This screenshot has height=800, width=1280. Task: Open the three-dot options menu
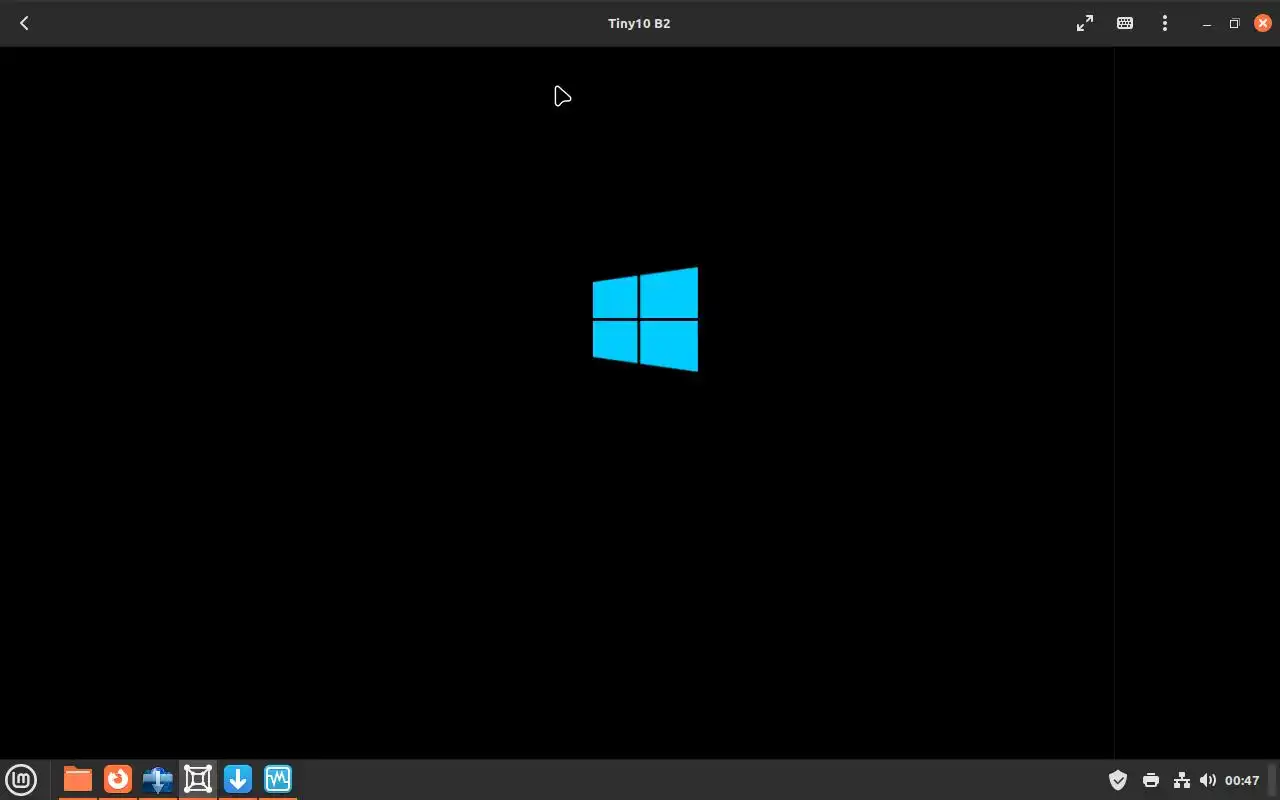1165,23
